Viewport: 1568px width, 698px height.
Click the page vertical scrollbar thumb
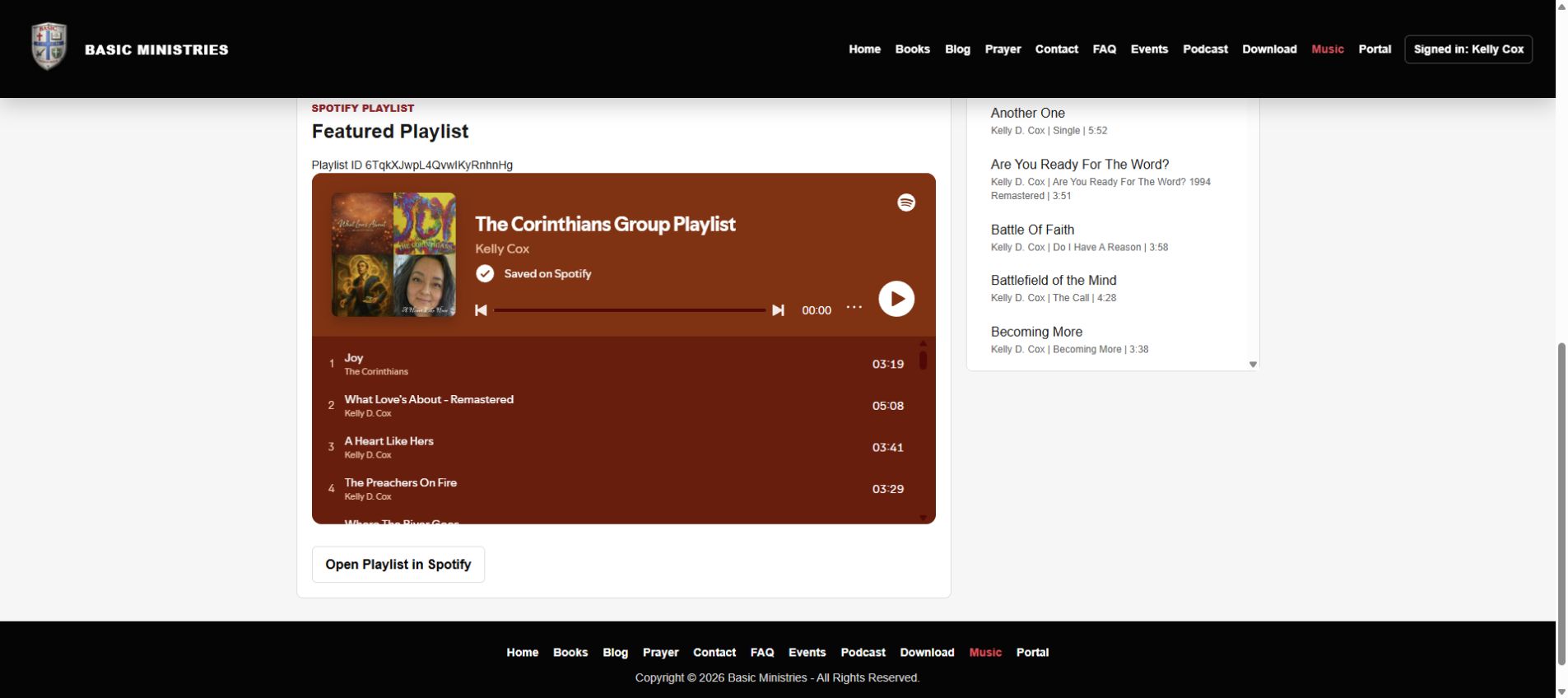tap(1561, 504)
